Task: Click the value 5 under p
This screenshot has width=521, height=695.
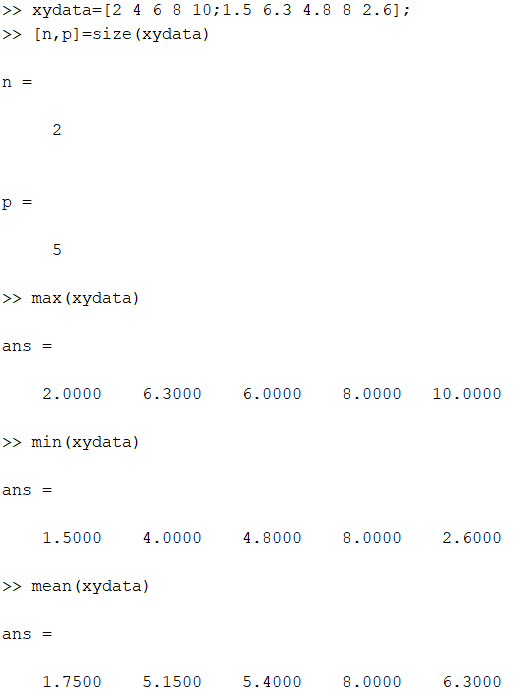Action: point(57,250)
